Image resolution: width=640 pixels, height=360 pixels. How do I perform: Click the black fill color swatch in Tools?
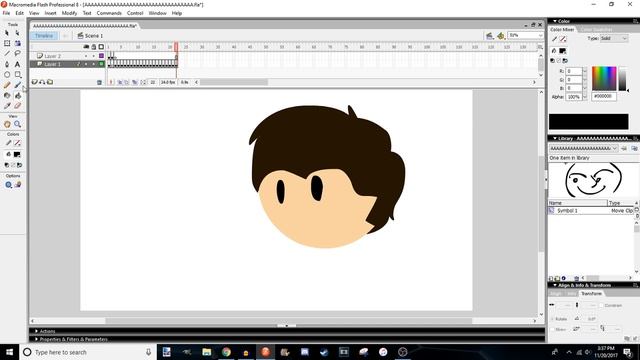17,155
